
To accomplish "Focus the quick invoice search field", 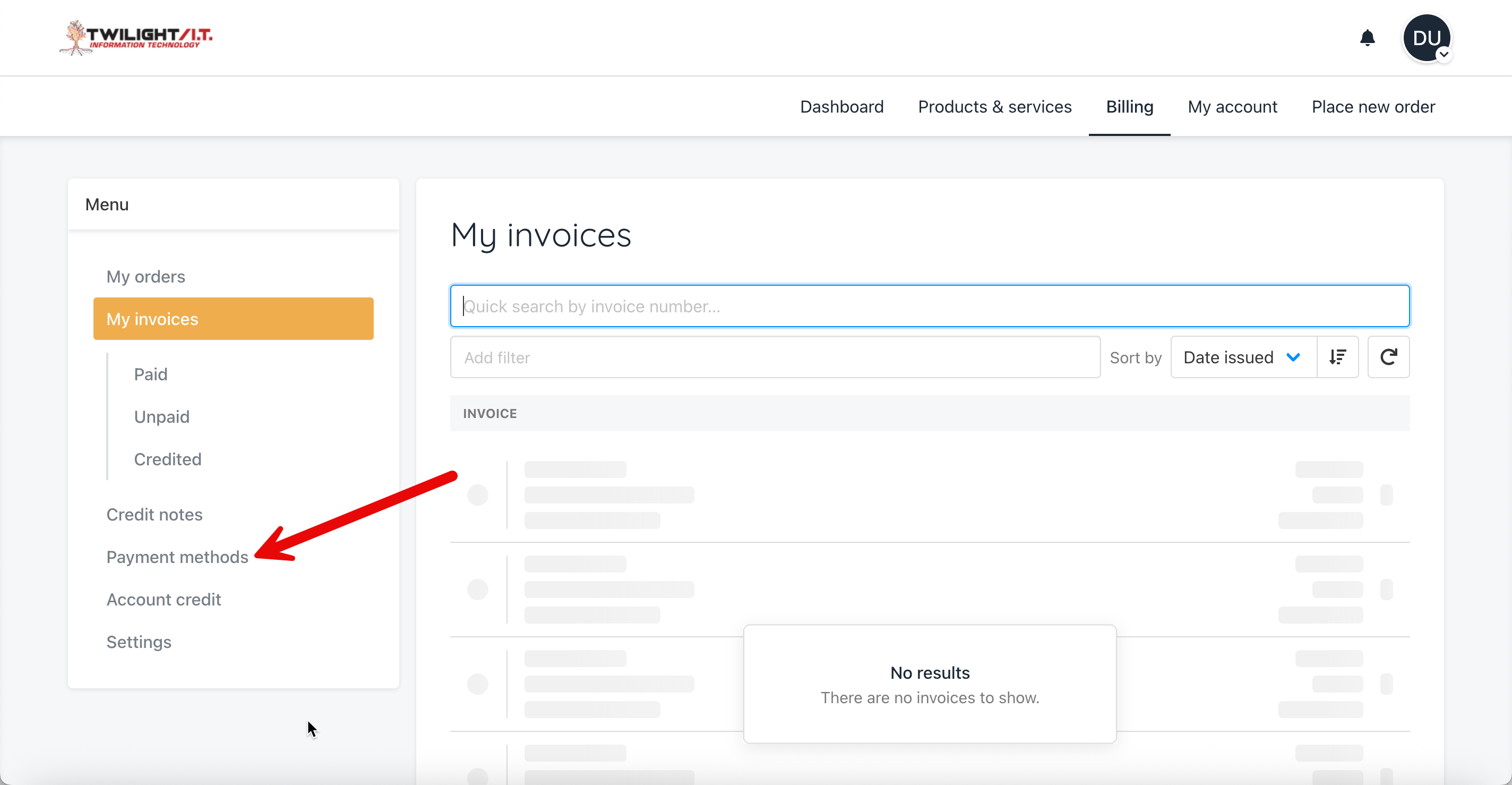I will pos(929,306).
